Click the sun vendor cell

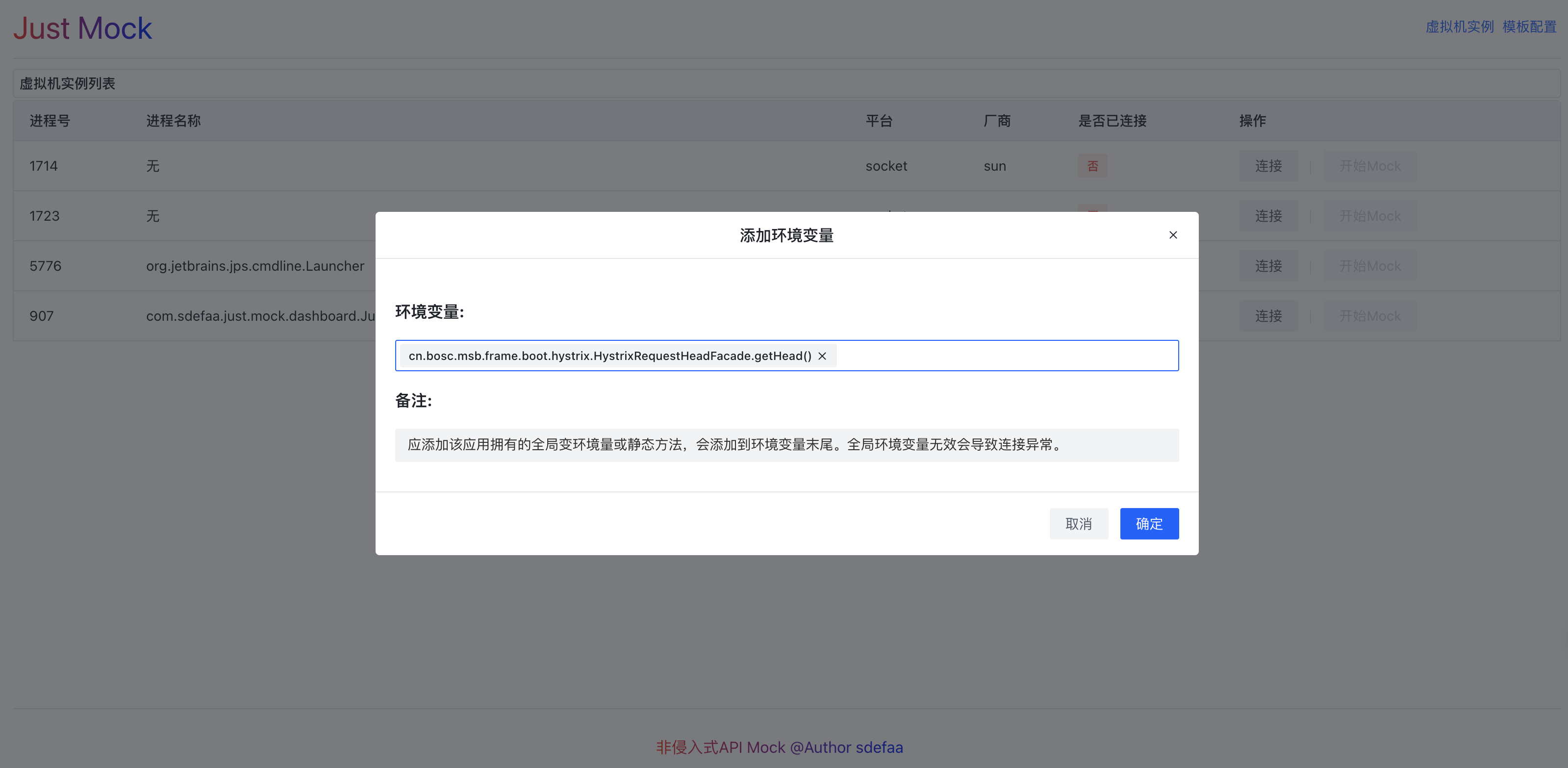click(x=995, y=166)
